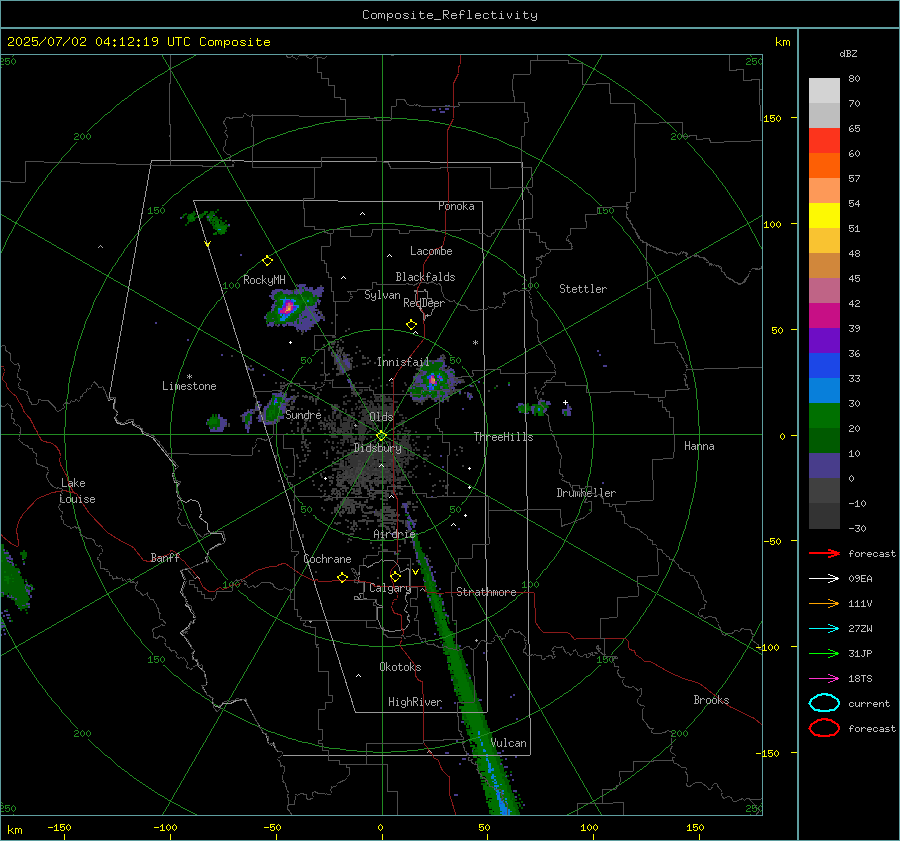Click the Okotoks label
Viewport: 900px width, 841px height.
click(400, 667)
